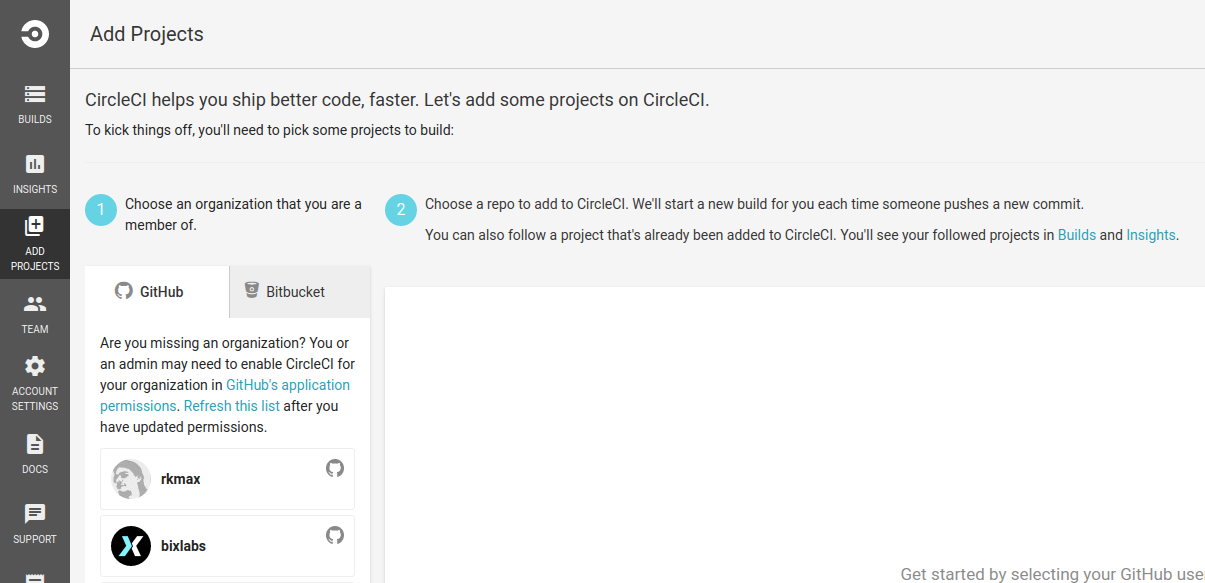
Task: Switch to the GitHub tab
Action: (157, 291)
